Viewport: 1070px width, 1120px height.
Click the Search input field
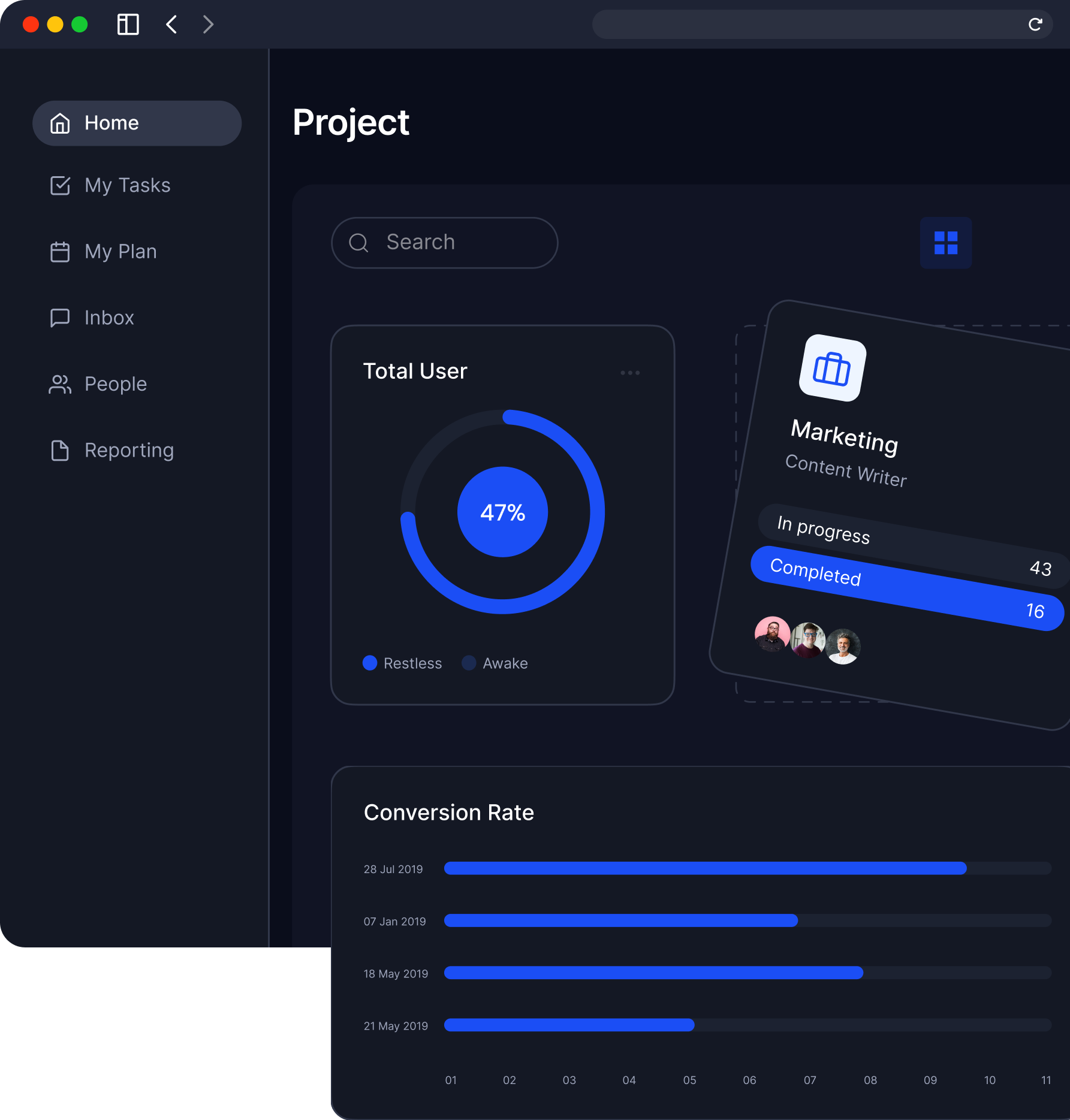pyautogui.click(x=445, y=243)
